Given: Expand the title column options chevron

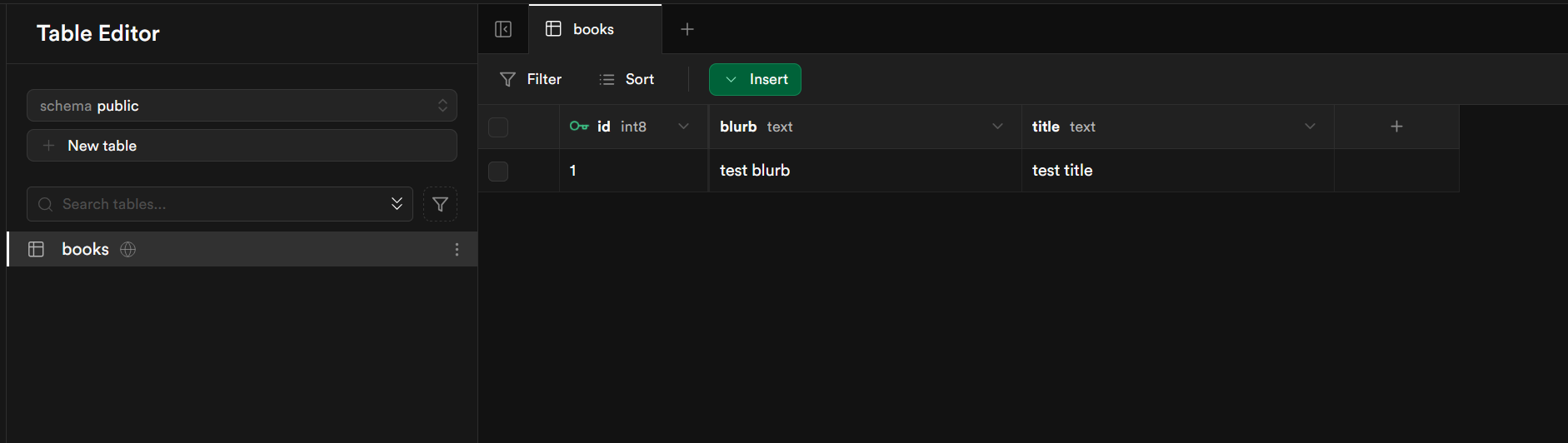Looking at the screenshot, I should tap(1310, 127).
